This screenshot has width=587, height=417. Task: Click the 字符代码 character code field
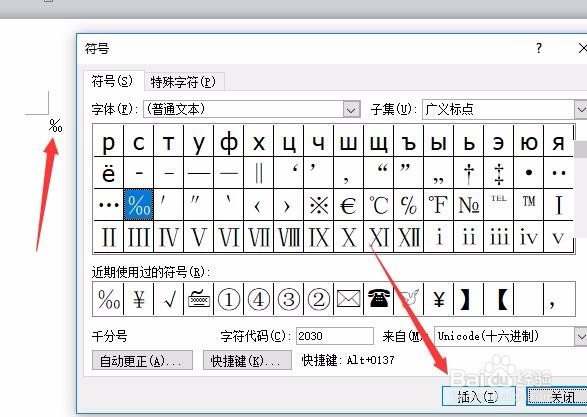pyautogui.click(x=335, y=336)
